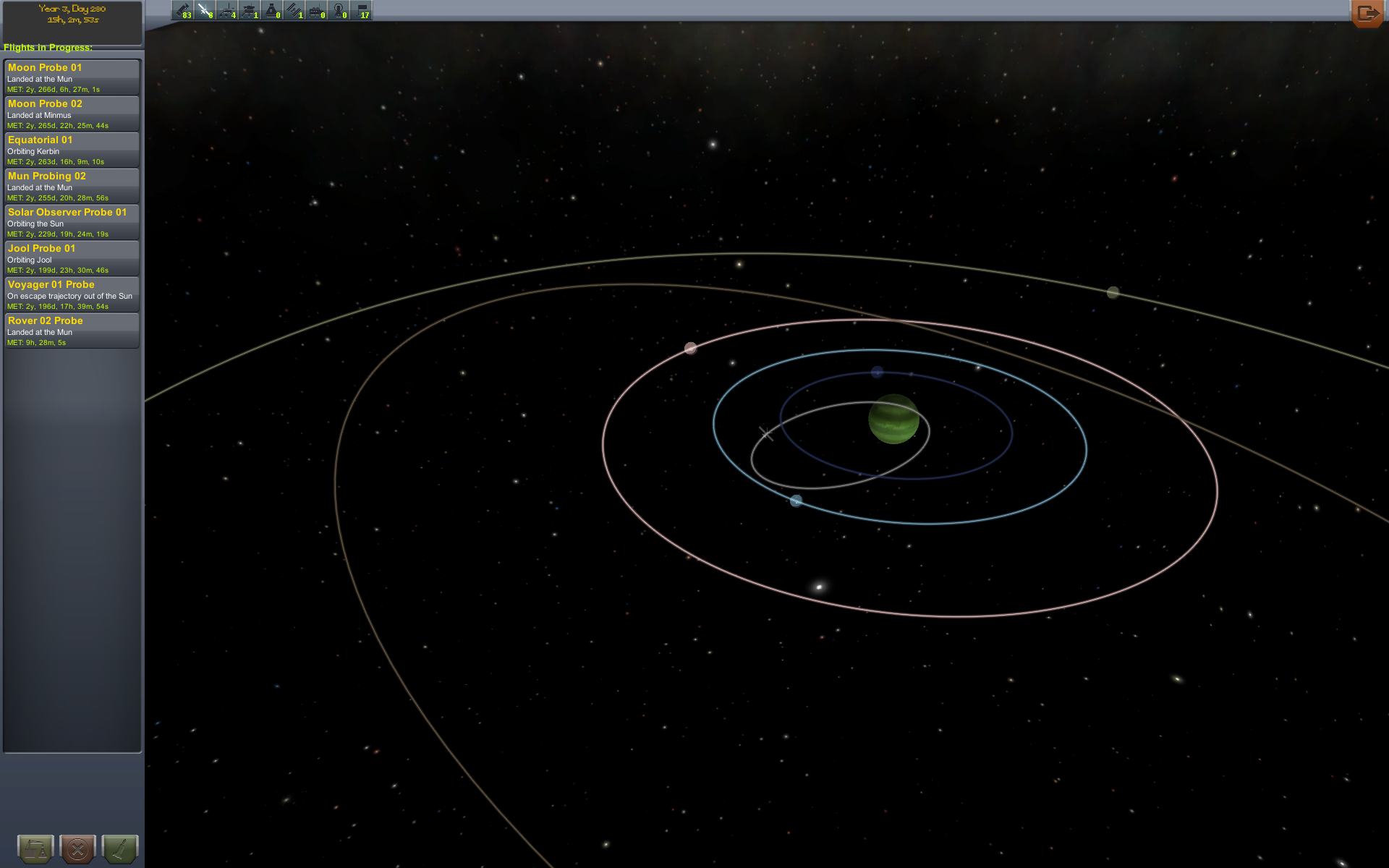Toggle the EVA kerbals filter
Image resolution: width=1389 pixels, height=868 pixels.
tap(339, 11)
